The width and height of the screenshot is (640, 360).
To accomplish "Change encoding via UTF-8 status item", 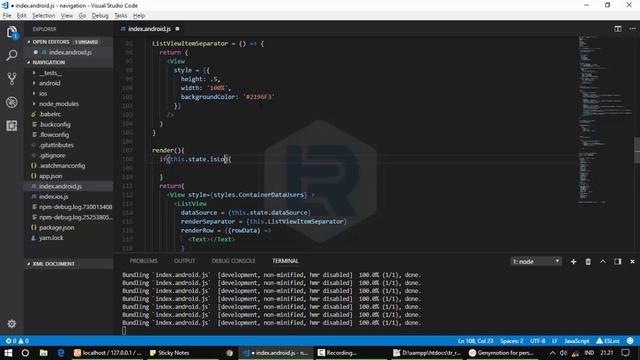I will [538, 341].
